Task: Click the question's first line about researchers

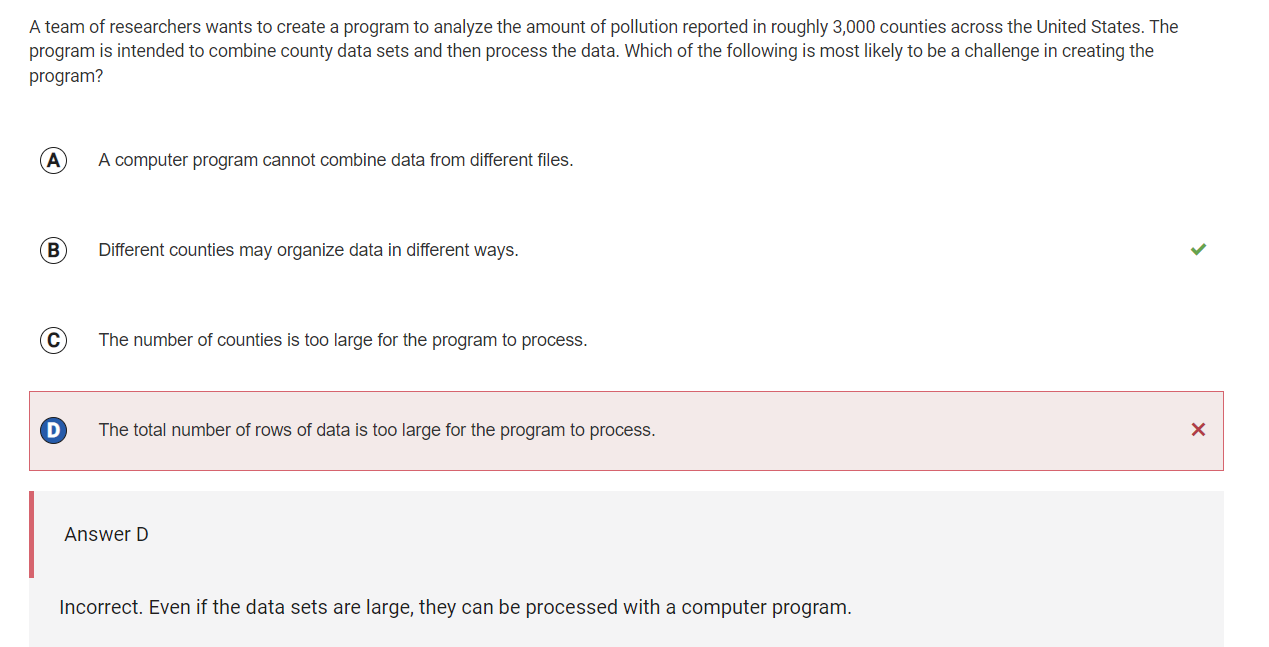Action: tap(604, 27)
